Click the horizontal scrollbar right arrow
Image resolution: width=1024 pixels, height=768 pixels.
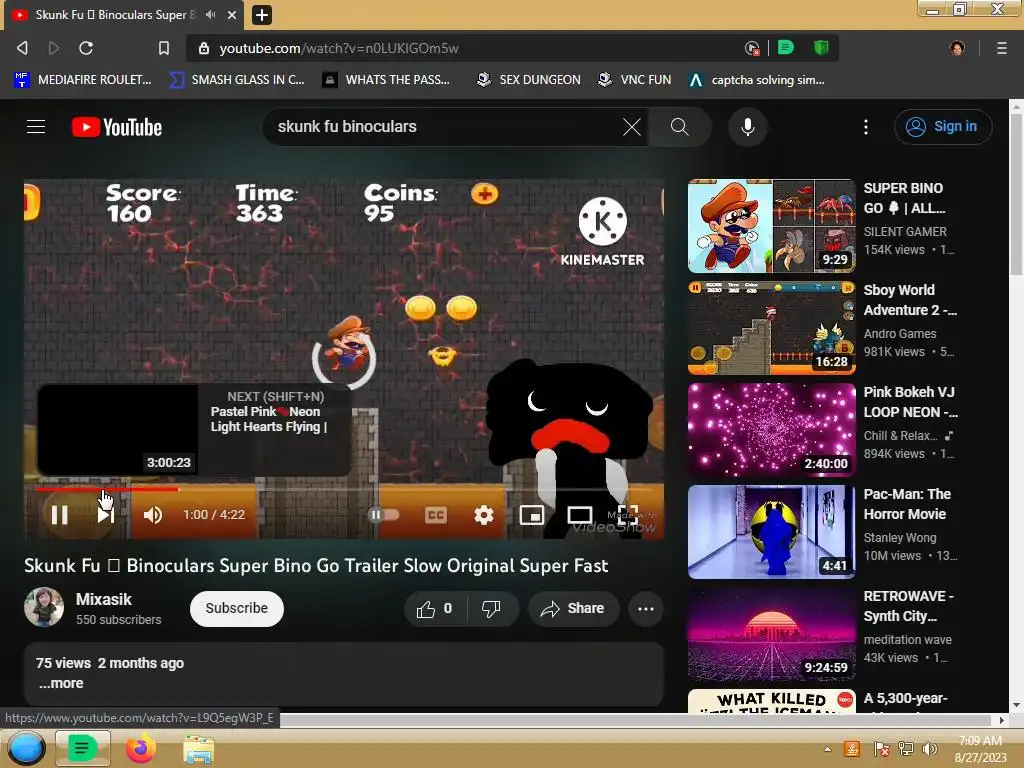coord(1002,720)
